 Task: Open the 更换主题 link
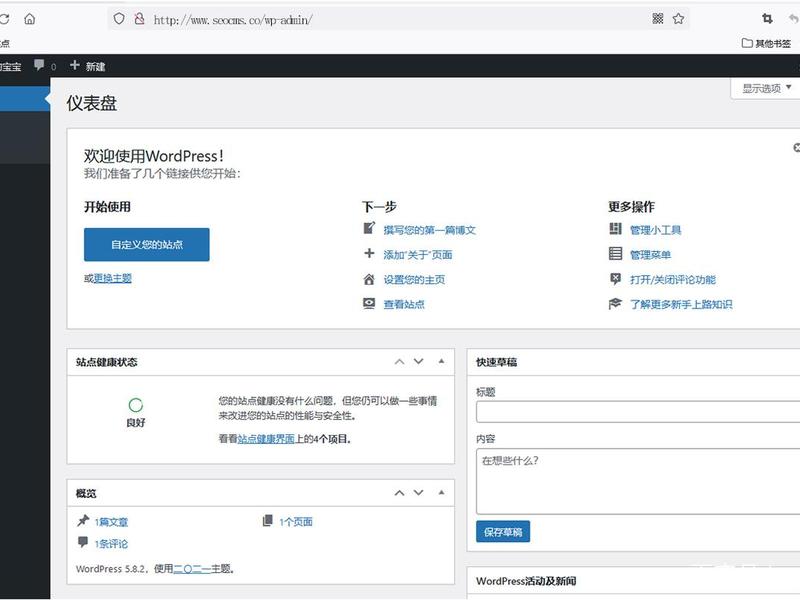tap(113, 278)
